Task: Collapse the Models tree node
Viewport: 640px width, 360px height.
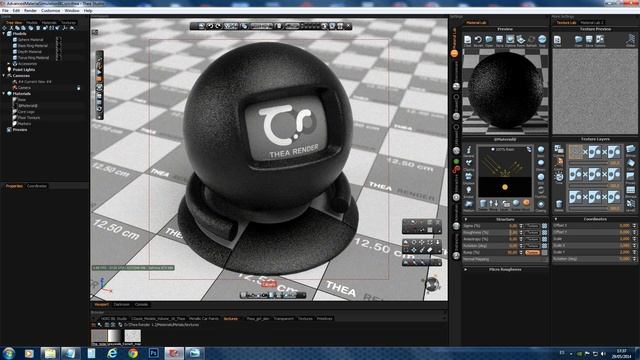Action: [x=4, y=34]
